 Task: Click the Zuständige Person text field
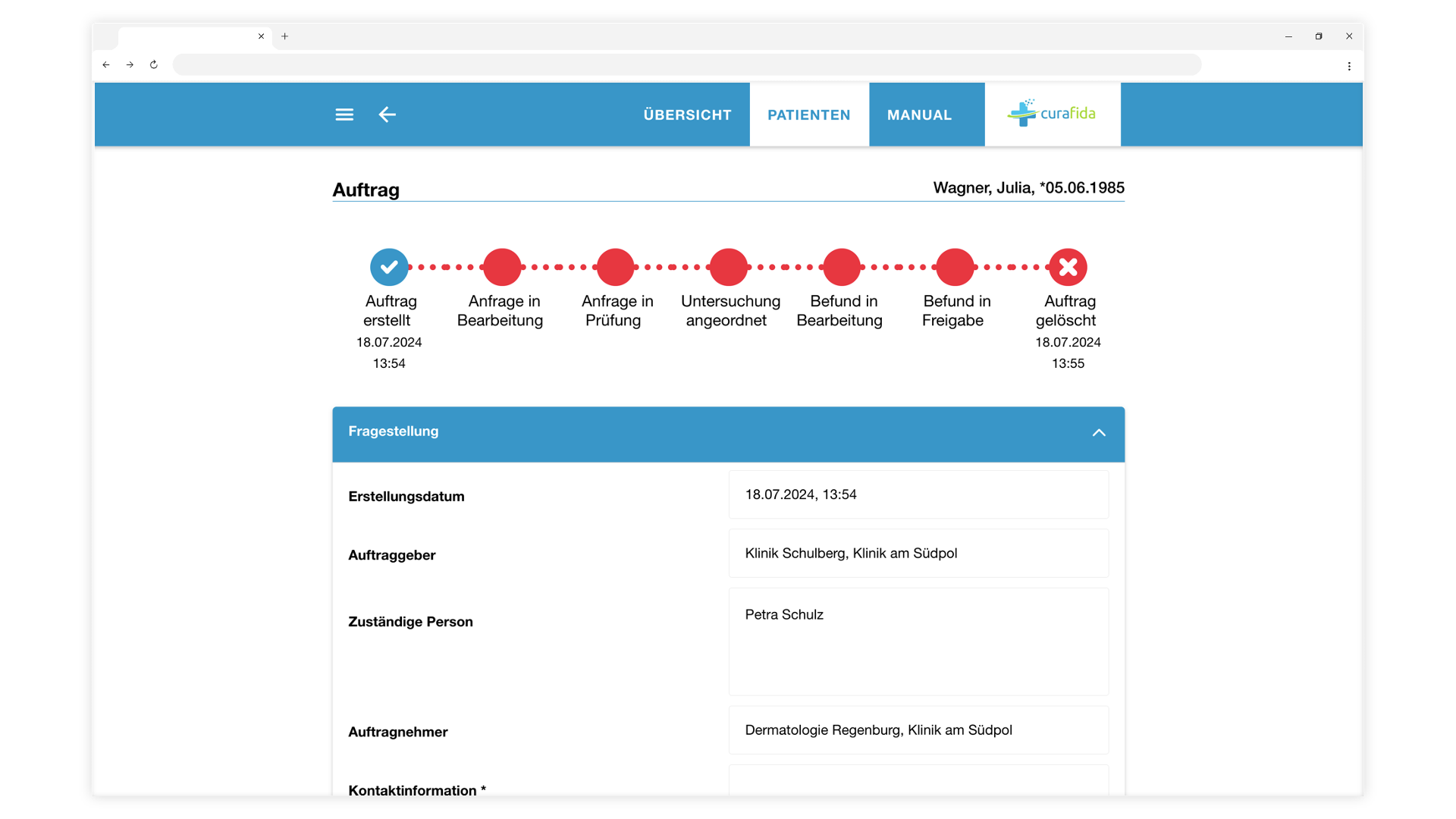click(918, 642)
